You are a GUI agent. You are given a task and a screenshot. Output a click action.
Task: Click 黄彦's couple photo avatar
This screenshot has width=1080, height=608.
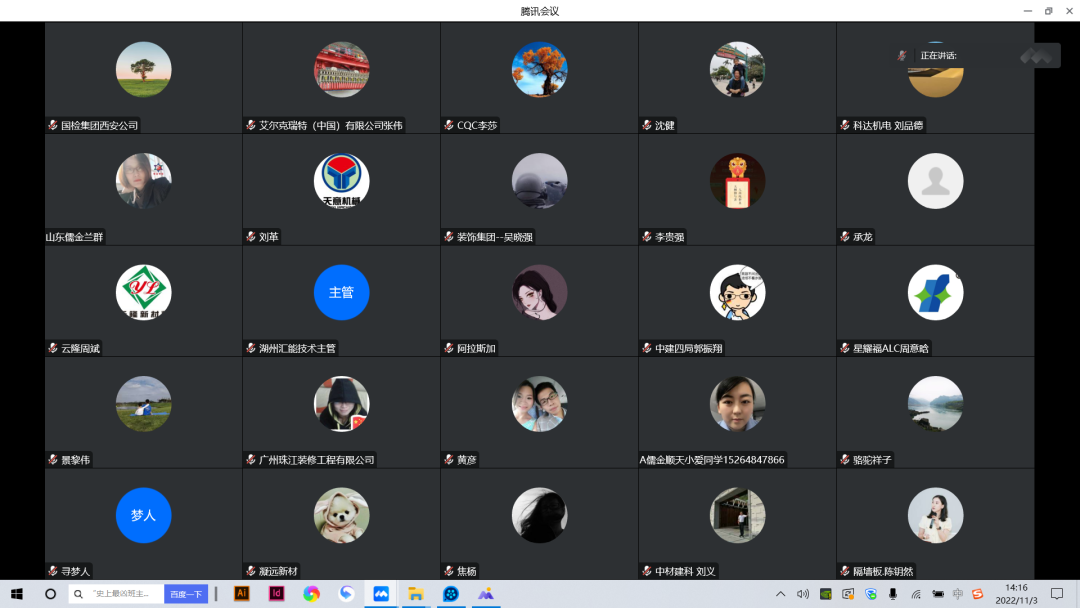[x=539, y=404]
